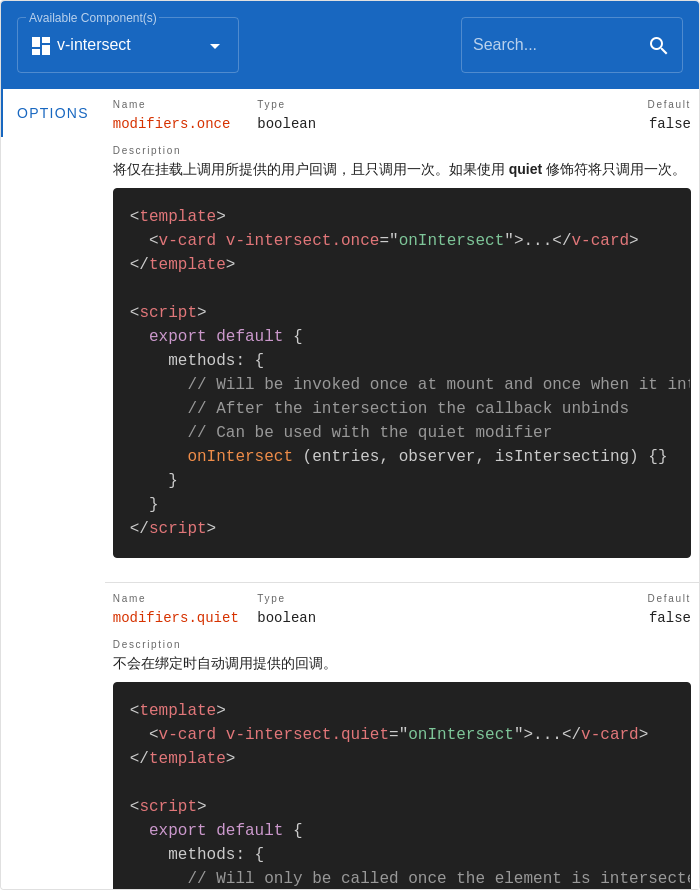
Task: Click the v-card tag in the quiet example
Action: (x=186, y=734)
